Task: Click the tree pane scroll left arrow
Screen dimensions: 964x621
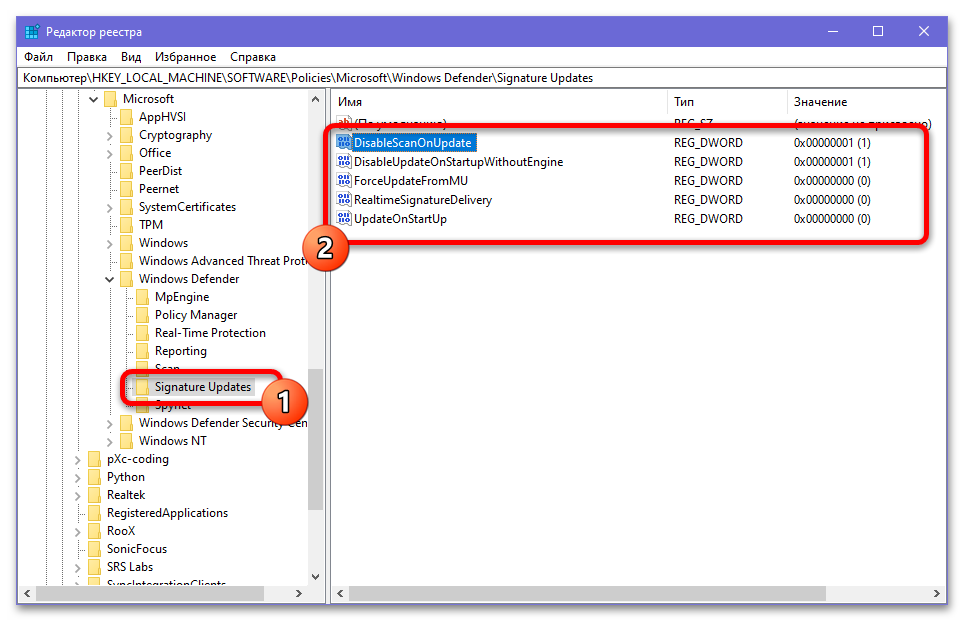Action: click(26, 593)
